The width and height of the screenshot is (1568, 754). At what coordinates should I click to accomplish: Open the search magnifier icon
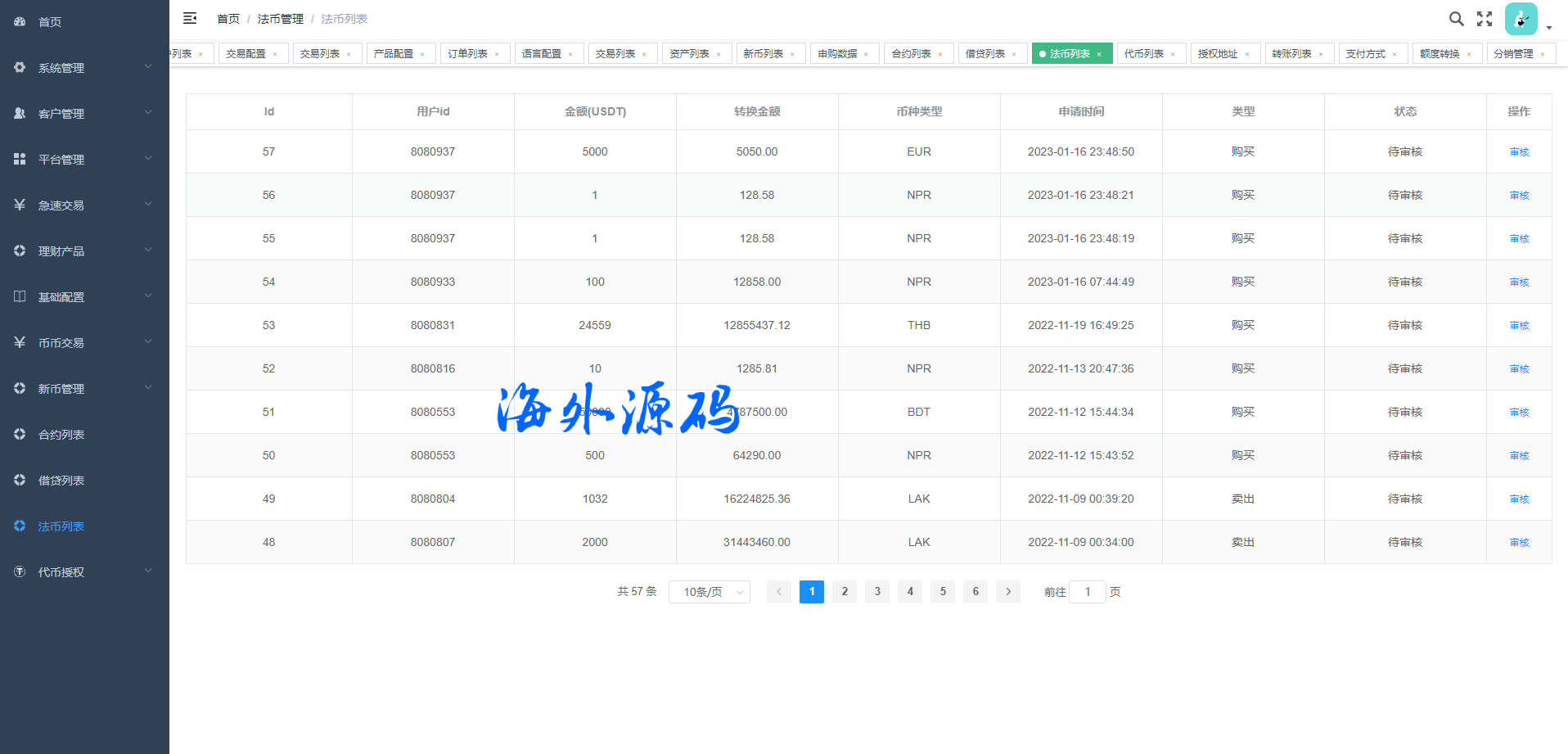(x=1456, y=19)
